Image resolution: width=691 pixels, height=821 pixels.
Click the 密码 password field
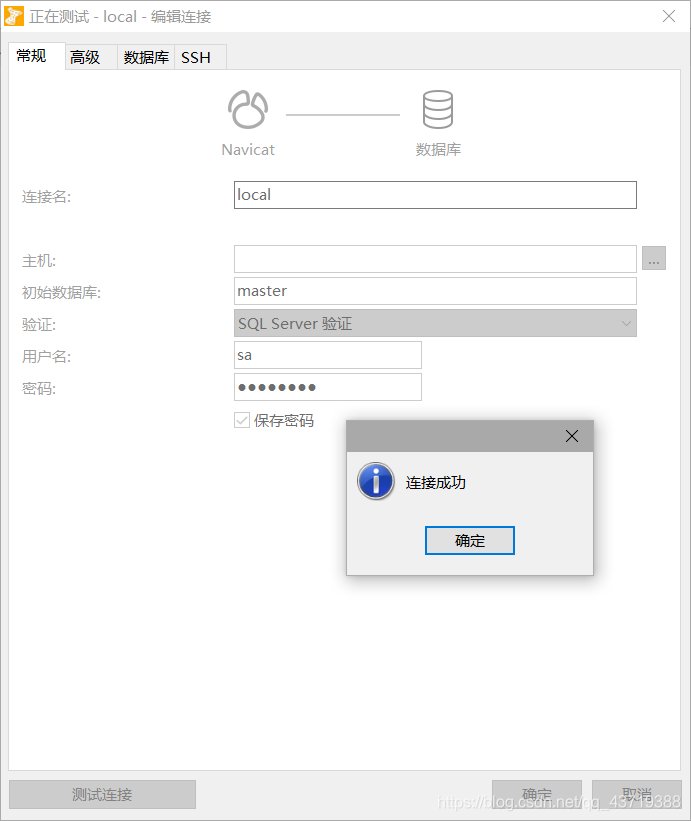coord(328,387)
